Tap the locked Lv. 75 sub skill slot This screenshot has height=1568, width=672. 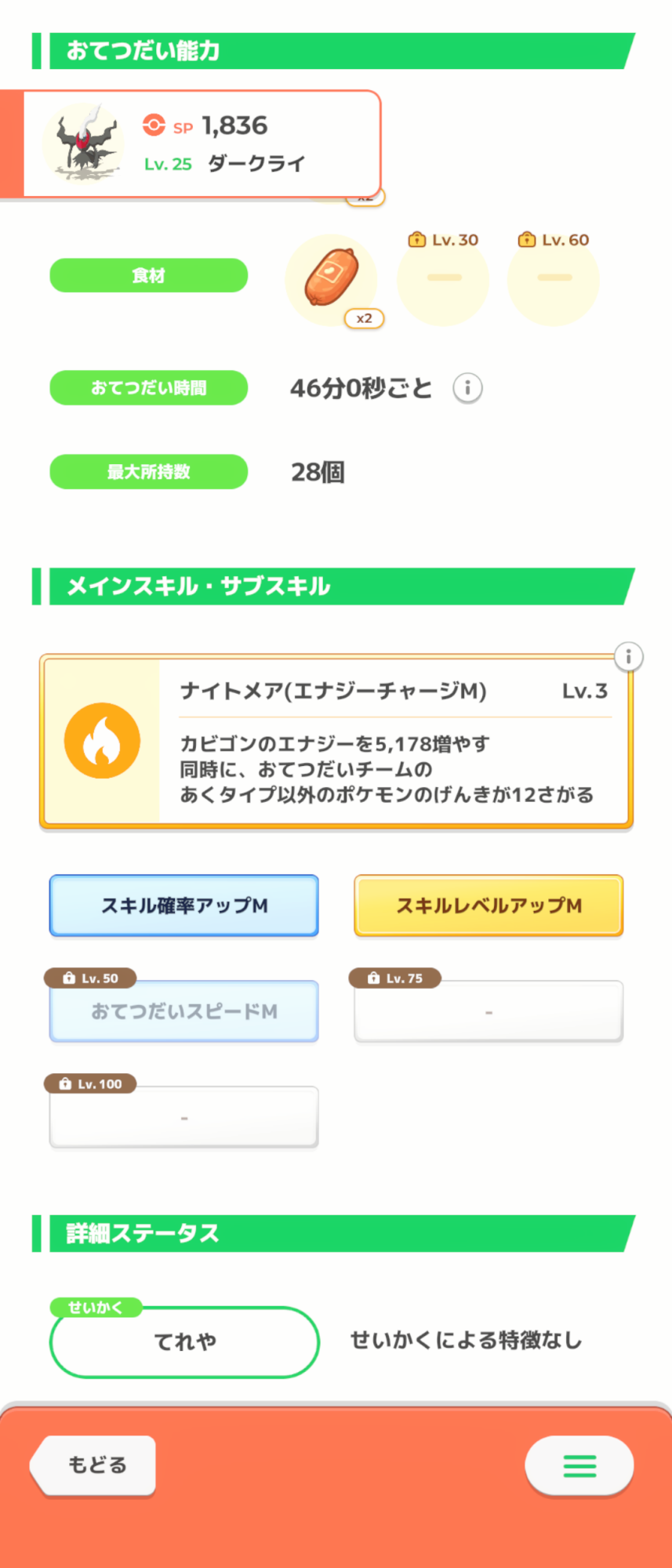(489, 1011)
